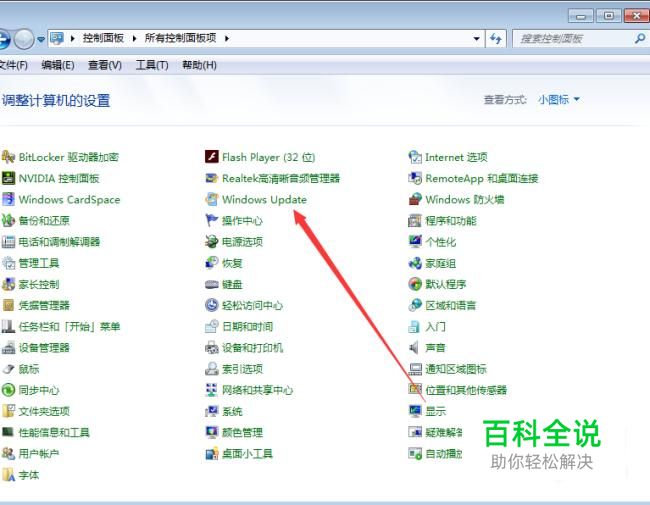The height and width of the screenshot is (505, 650).
Task: Open the 索引选项 link
Action: point(243,369)
